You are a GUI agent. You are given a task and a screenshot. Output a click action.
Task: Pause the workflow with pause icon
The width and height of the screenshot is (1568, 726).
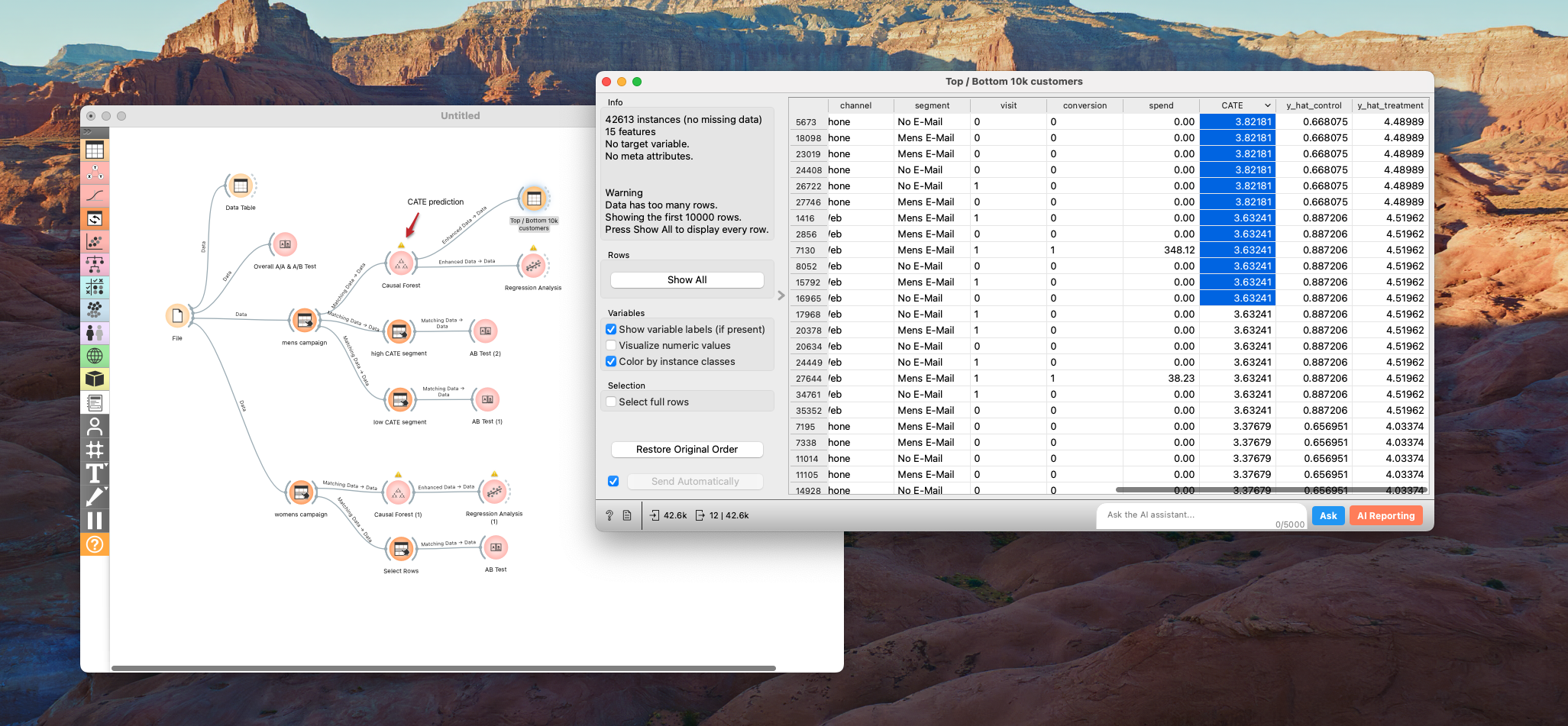tap(95, 521)
